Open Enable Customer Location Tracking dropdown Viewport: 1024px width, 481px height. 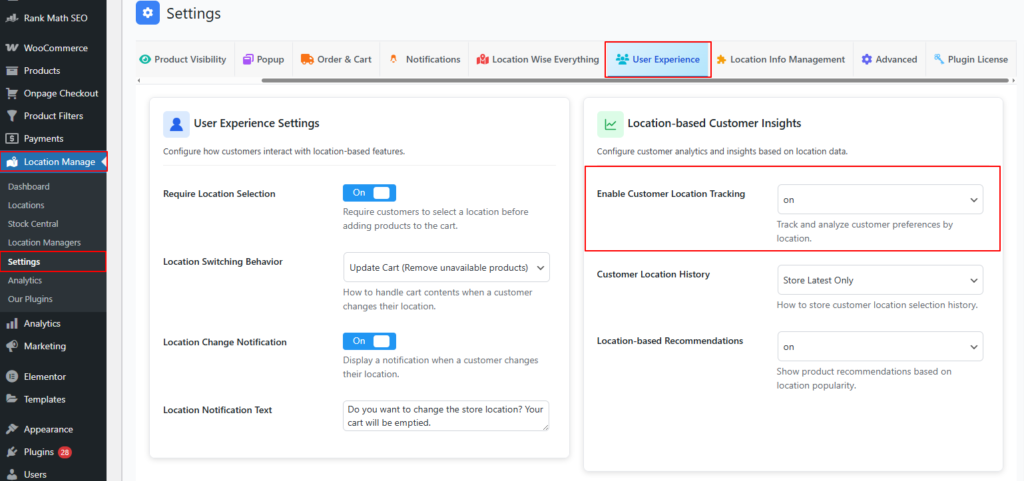[x=880, y=200]
